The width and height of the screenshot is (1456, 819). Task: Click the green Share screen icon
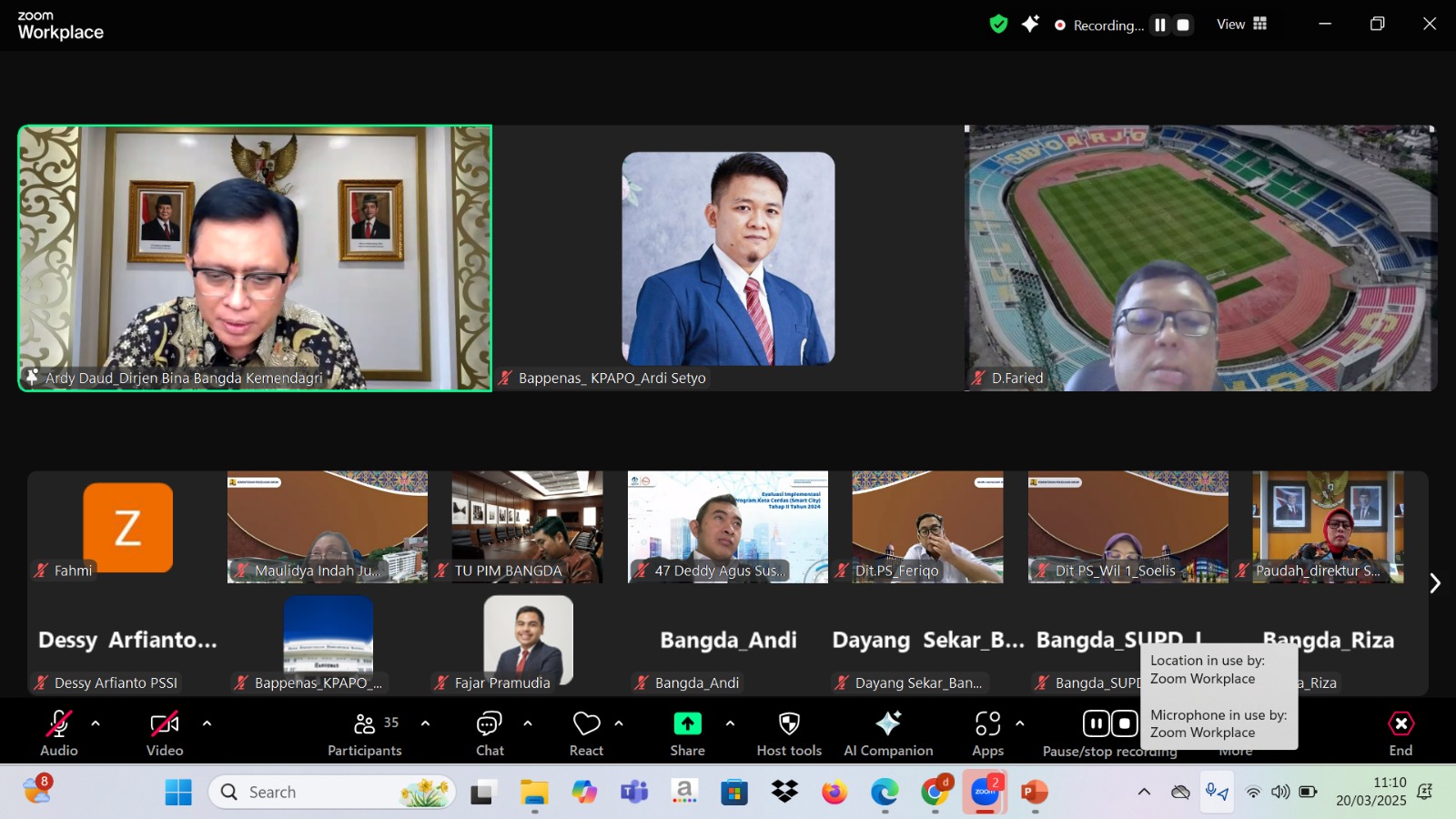[x=687, y=724]
